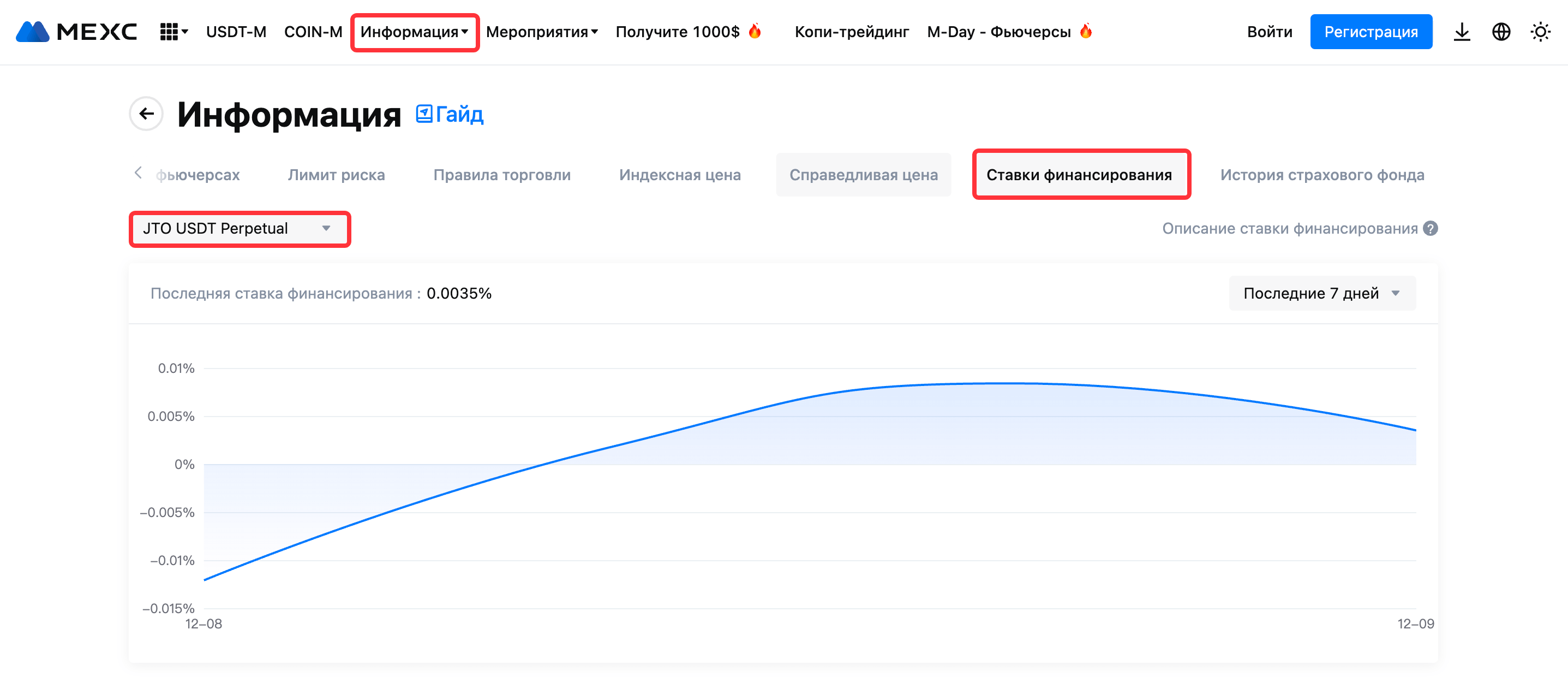Select the Индексная цена tab

[679, 175]
